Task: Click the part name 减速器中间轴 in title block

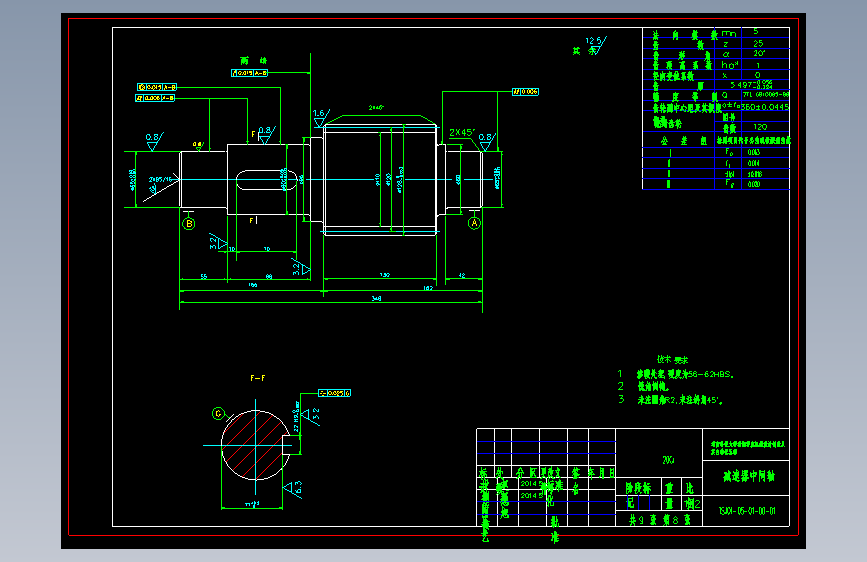Action: (x=749, y=476)
